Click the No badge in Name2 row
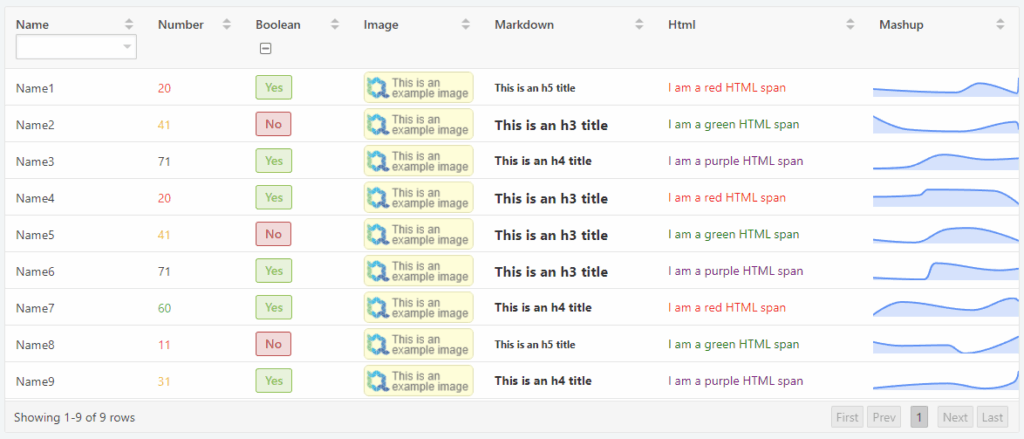This screenshot has height=439, width=1024. coord(273,125)
